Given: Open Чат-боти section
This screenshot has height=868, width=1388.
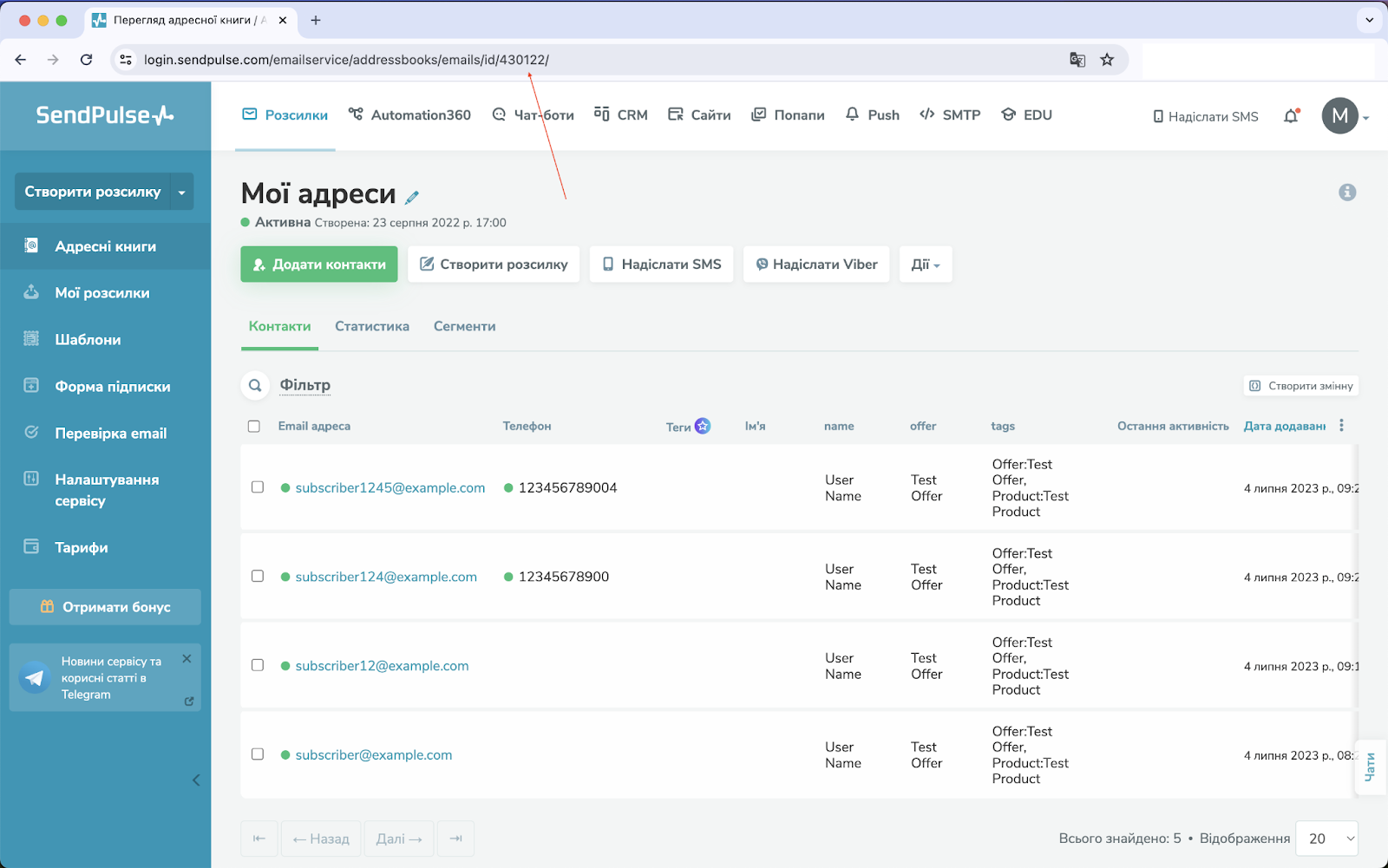Looking at the screenshot, I should coord(533,115).
